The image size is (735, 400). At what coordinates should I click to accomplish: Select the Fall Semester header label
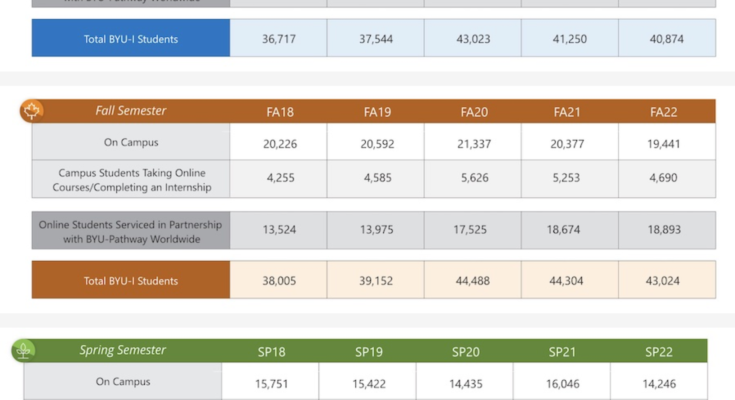pos(131,111)
